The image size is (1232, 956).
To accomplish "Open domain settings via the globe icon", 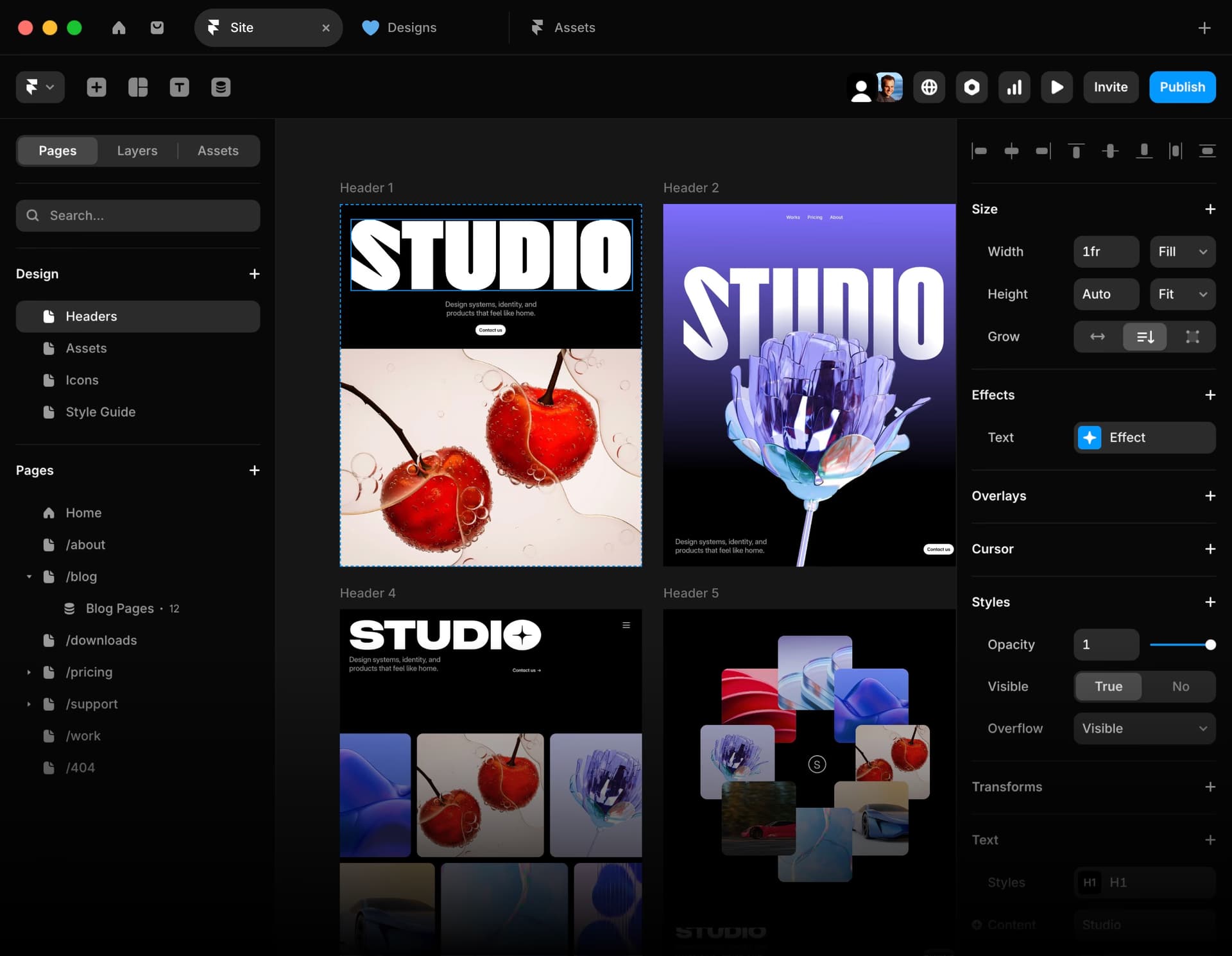I will click(x=929, y=87).
